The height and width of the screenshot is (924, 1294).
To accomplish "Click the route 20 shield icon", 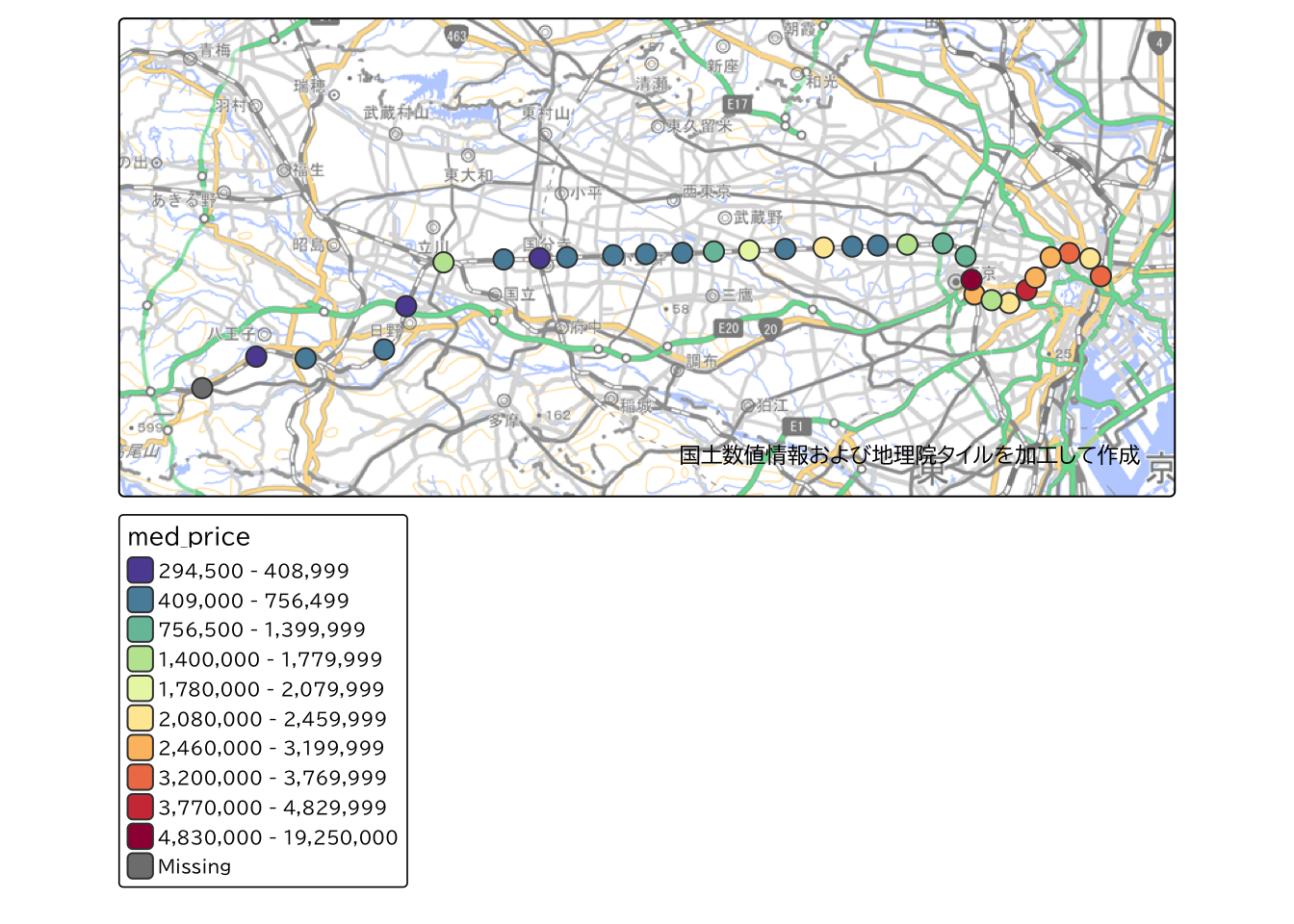I will (x=770, y=329).
